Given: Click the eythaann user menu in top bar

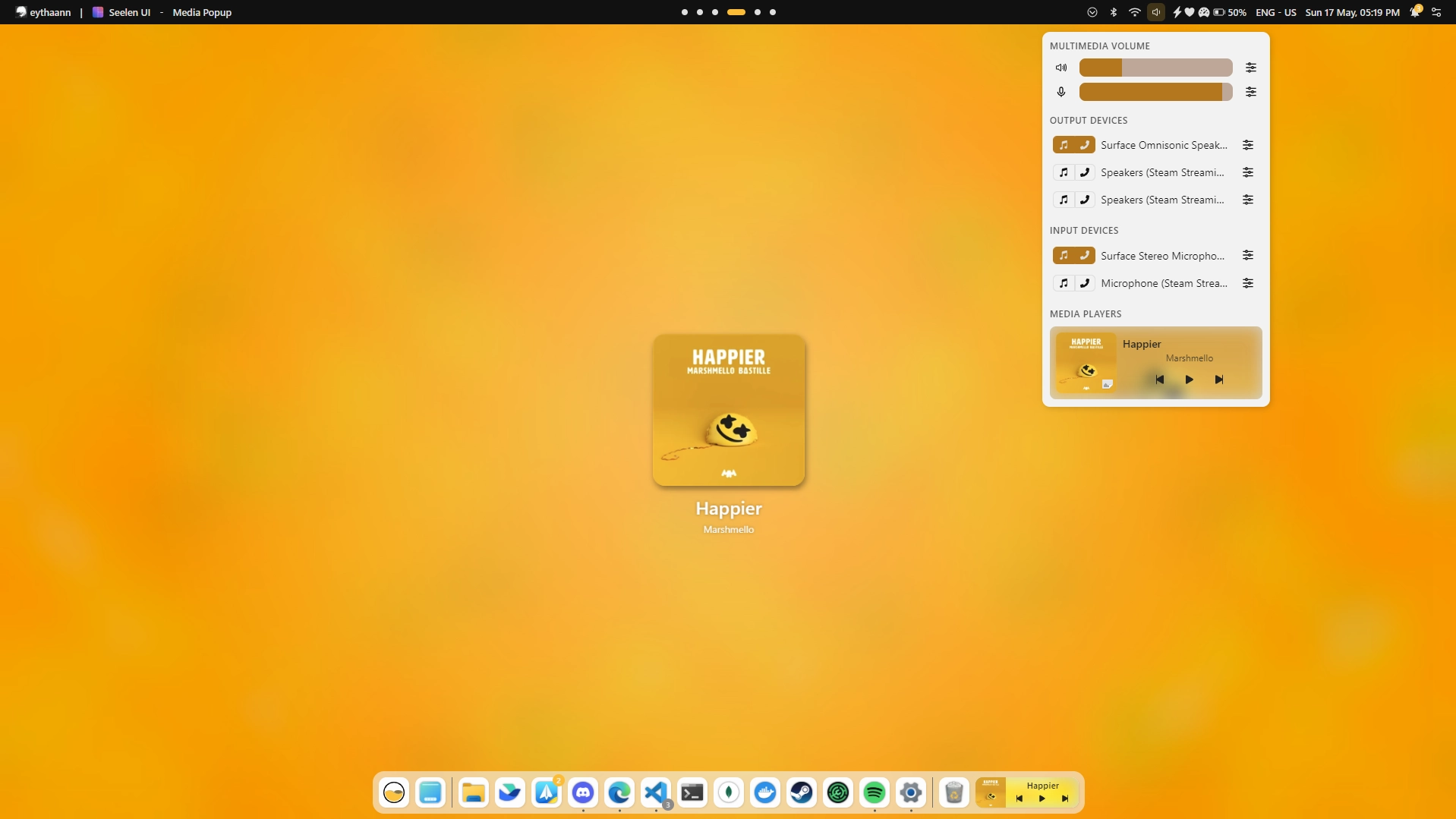Looking at the screenshot, I should 43,12.
